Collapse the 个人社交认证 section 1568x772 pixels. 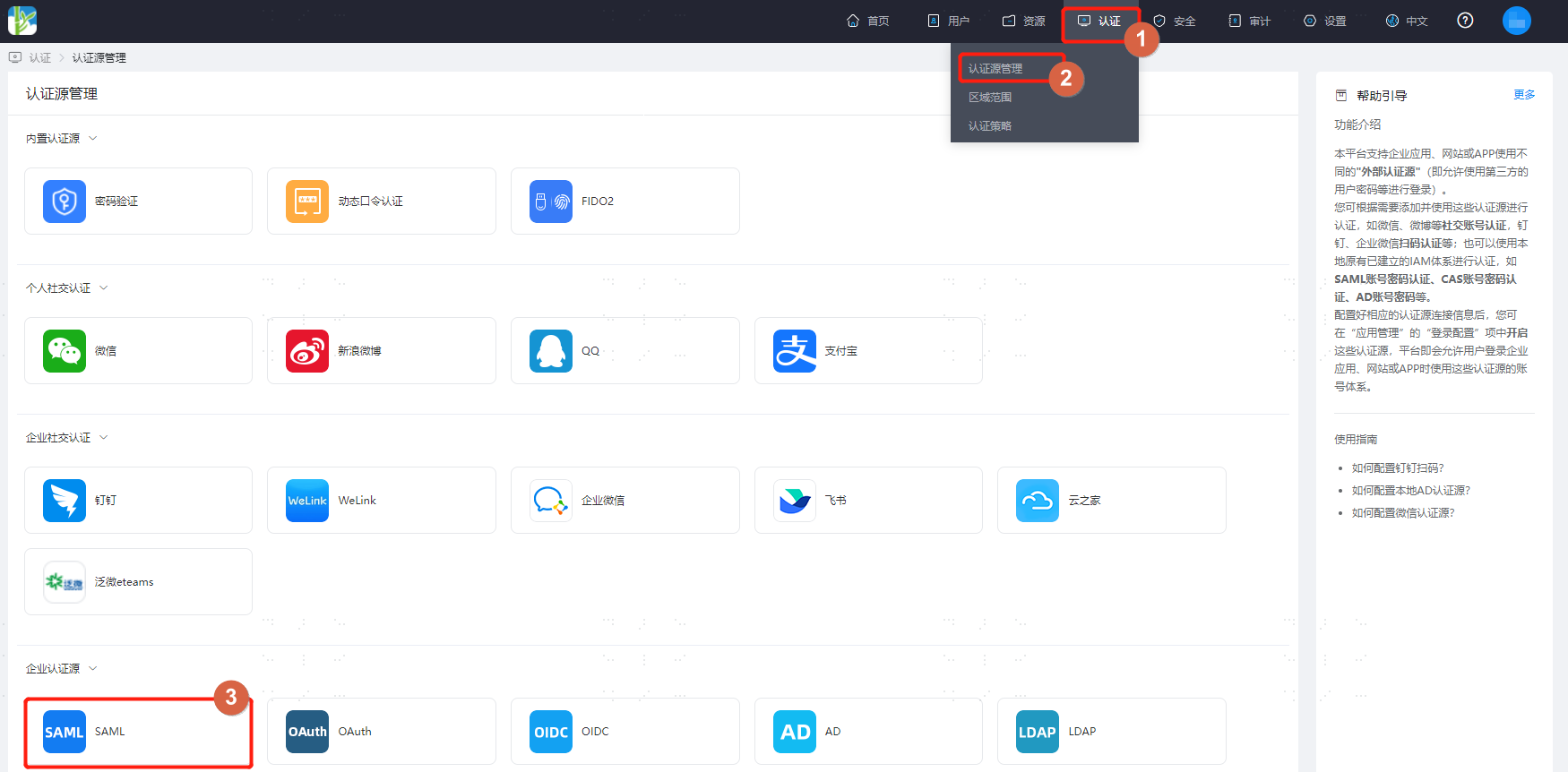(x=103, y=287)
